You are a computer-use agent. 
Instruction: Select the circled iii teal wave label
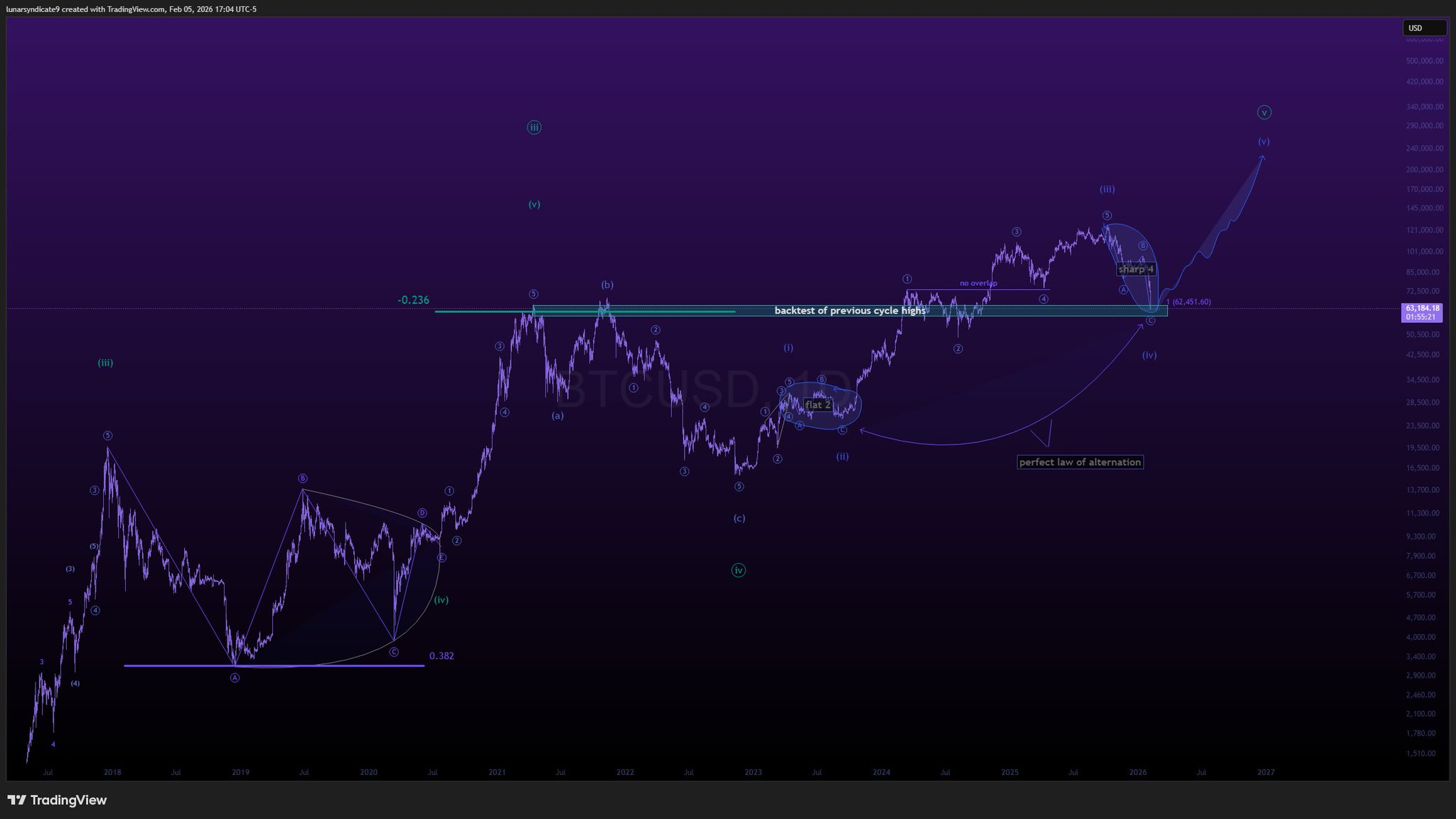pyautogui.click(x=534, y=128)
